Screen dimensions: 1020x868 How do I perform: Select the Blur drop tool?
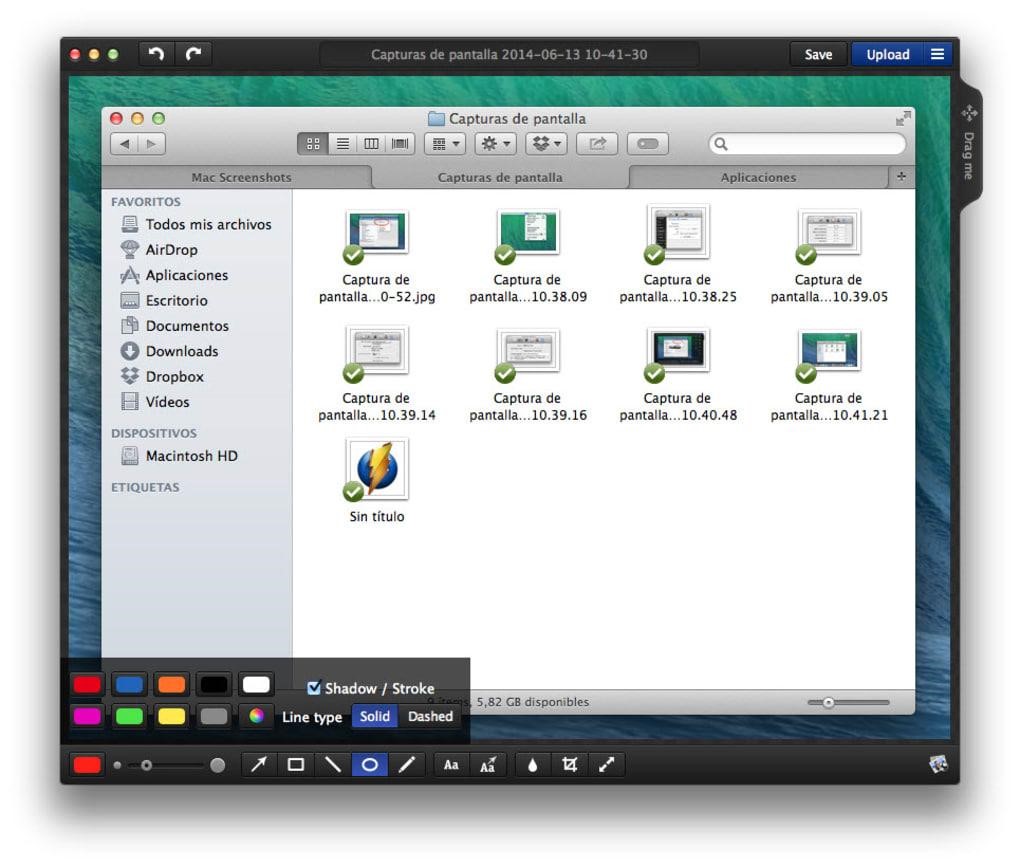click(x=533, y=765)
